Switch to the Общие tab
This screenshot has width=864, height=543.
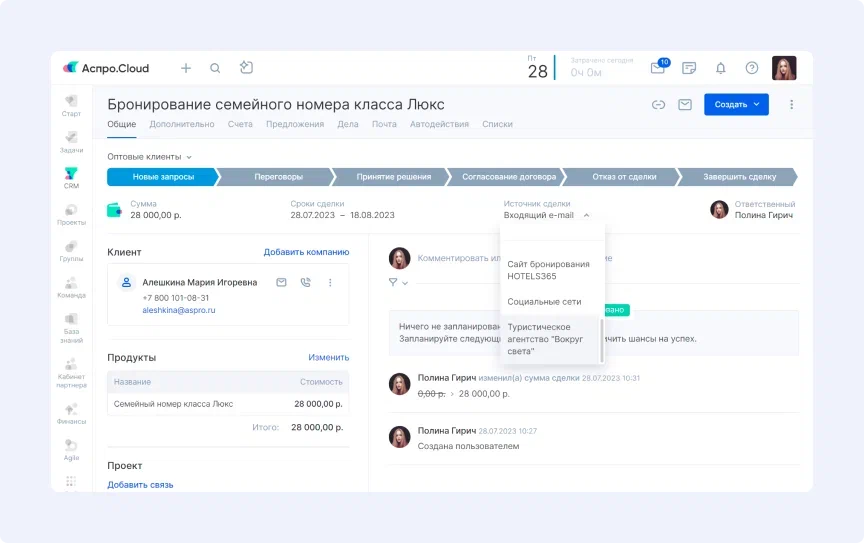coord(121,124)
